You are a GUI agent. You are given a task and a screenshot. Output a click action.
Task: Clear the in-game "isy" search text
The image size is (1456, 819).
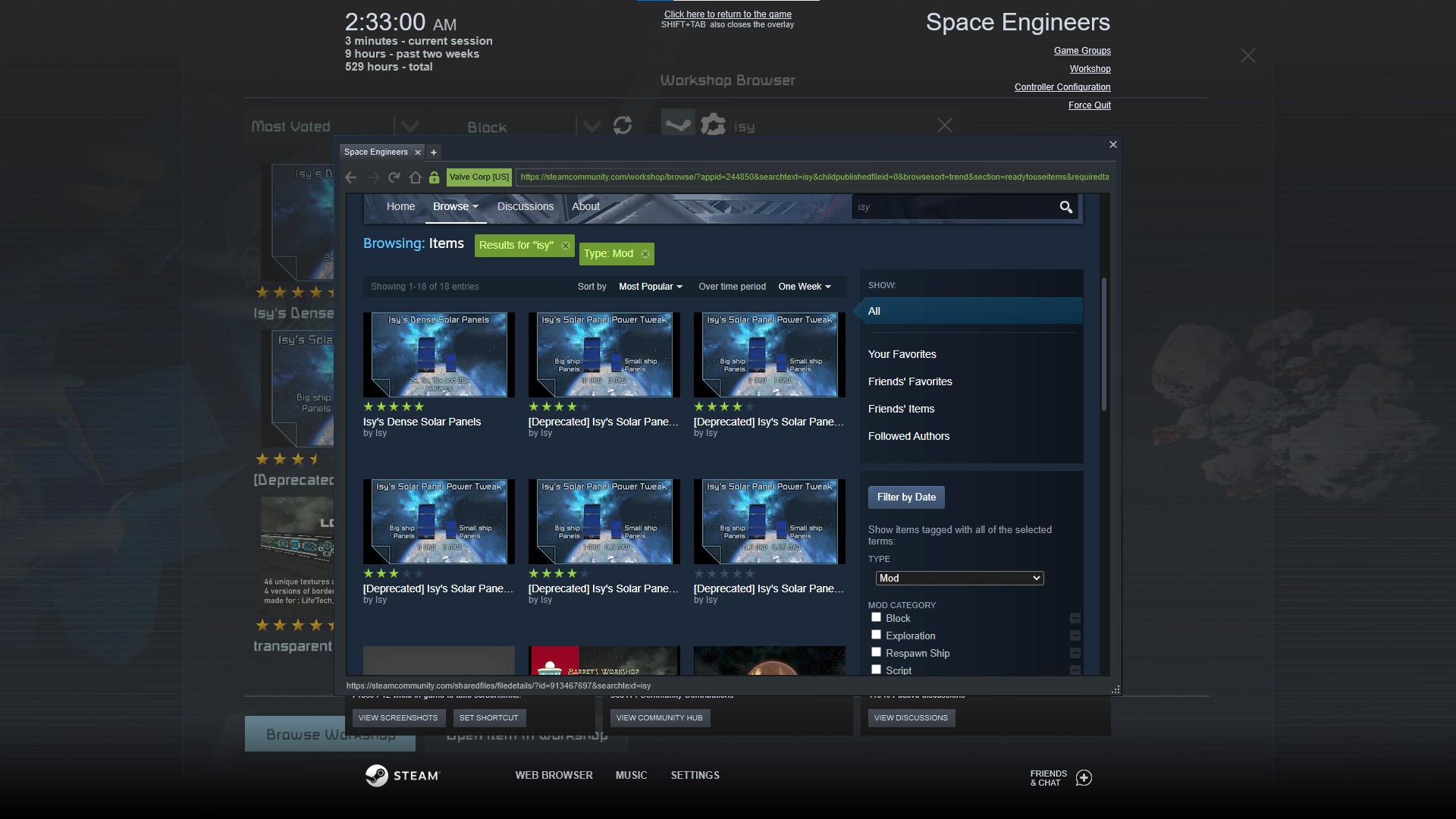[x=944, y=125]
